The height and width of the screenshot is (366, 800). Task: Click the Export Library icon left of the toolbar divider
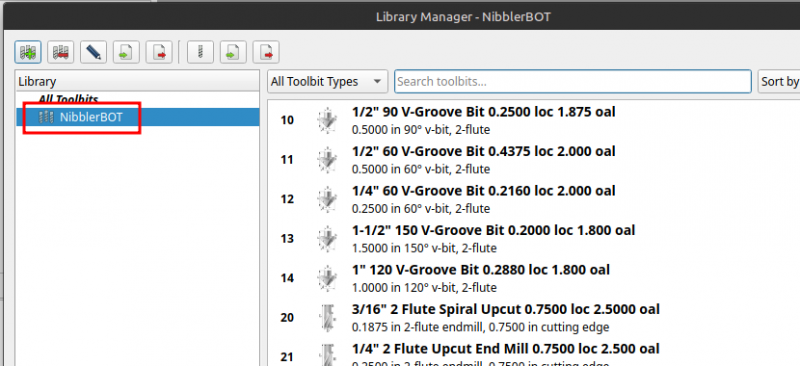click(159, 52)
